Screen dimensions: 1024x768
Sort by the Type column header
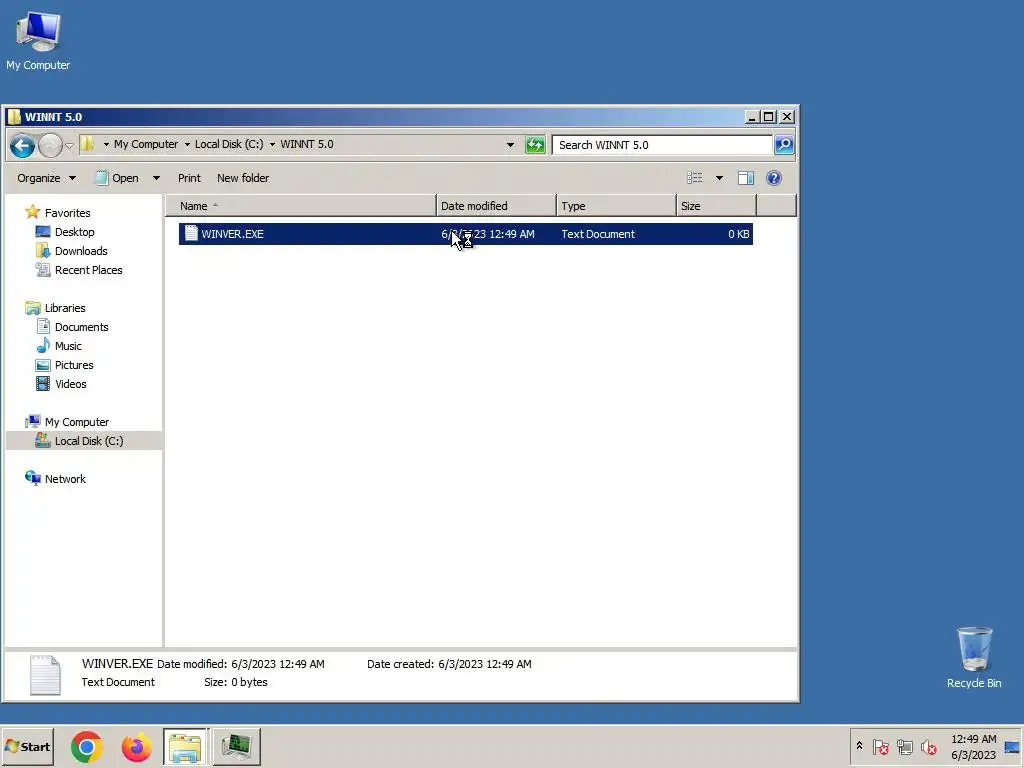pos(616,206)
